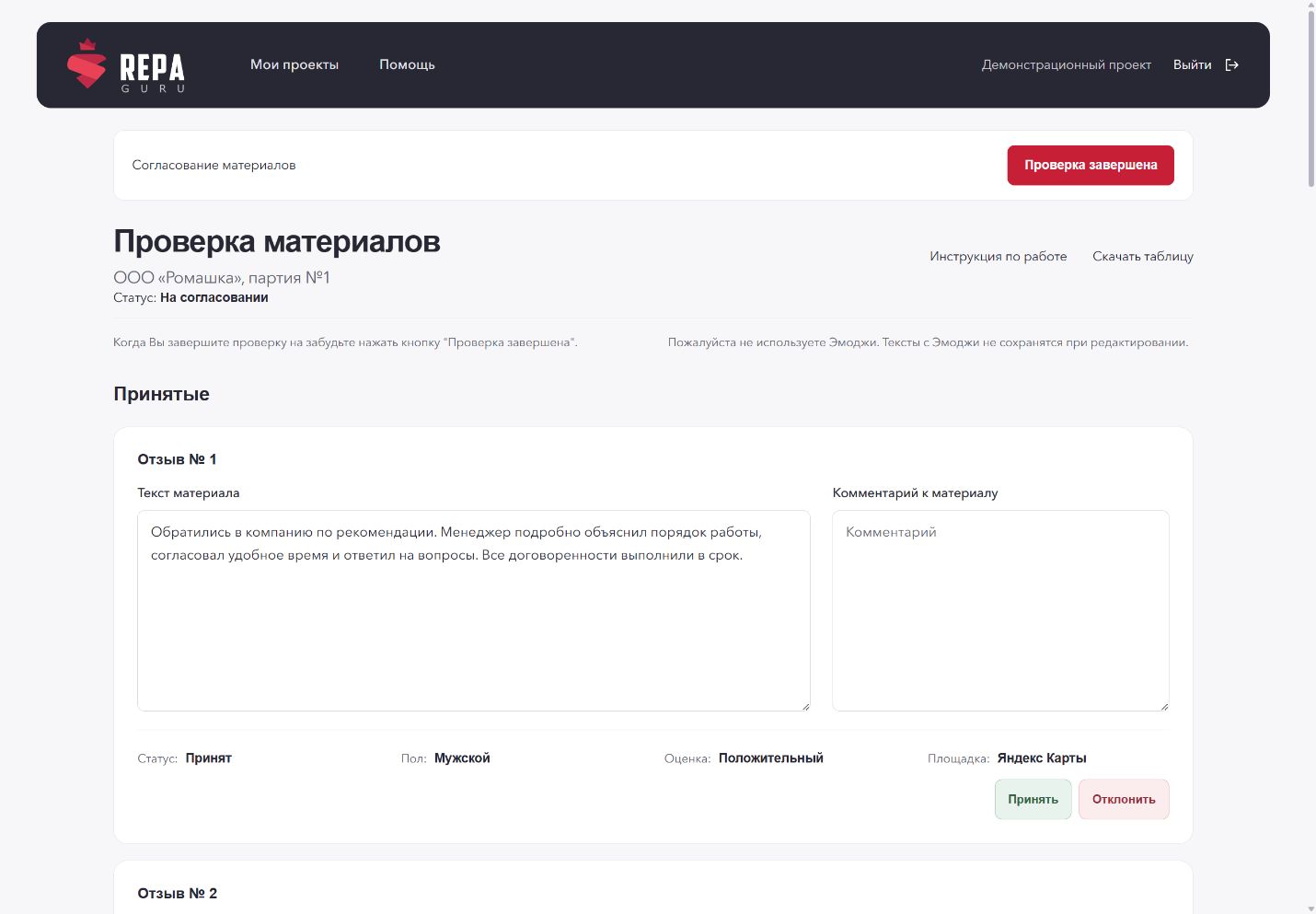The width and height of the screenshot is (1316, 914).
Task: Click the Скачать таблицу link
Action: pyautogui.click(x=1143, y=256)
